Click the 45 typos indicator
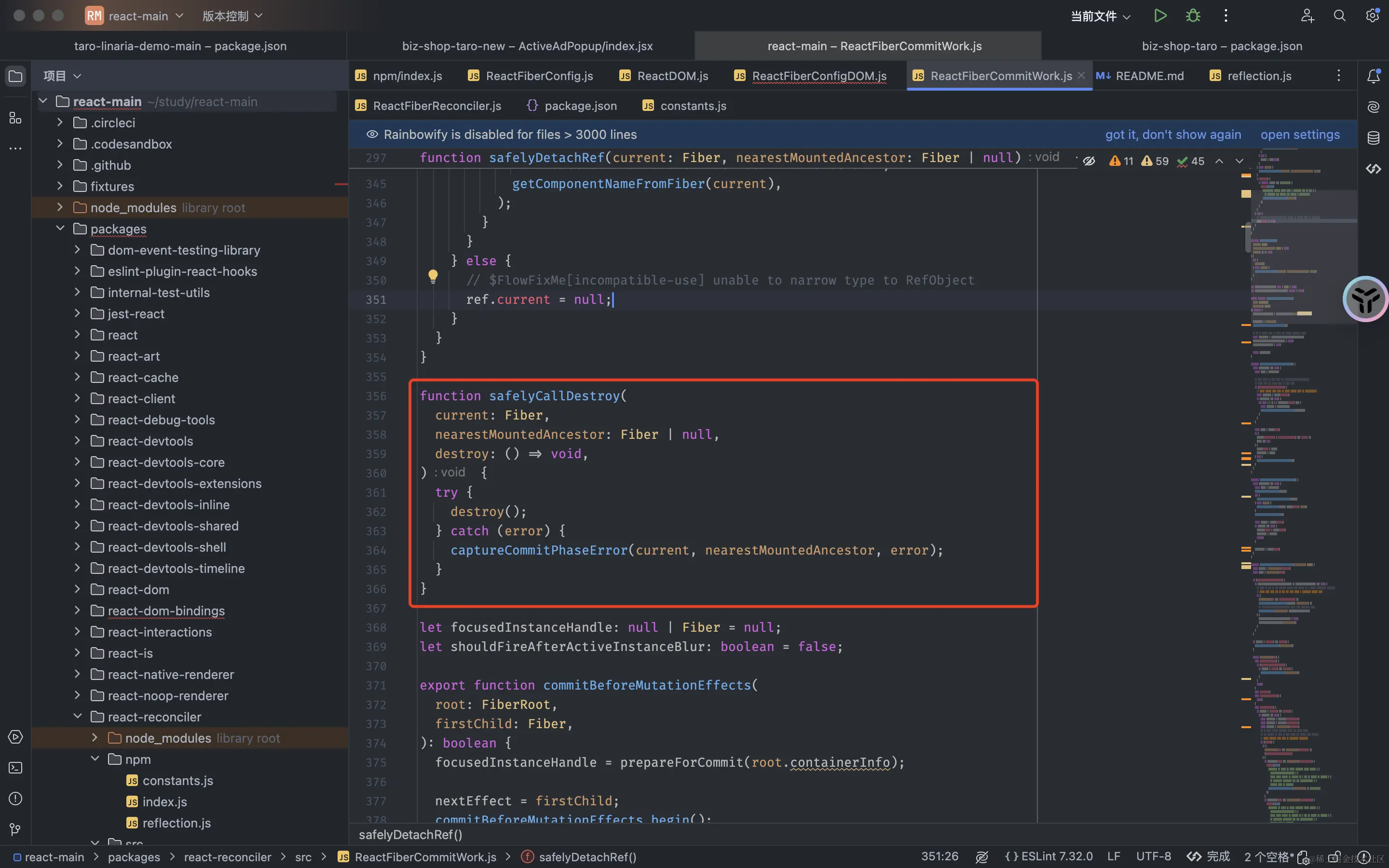This screenshot has height=868, width=1389. click(x=1190, y=162)
